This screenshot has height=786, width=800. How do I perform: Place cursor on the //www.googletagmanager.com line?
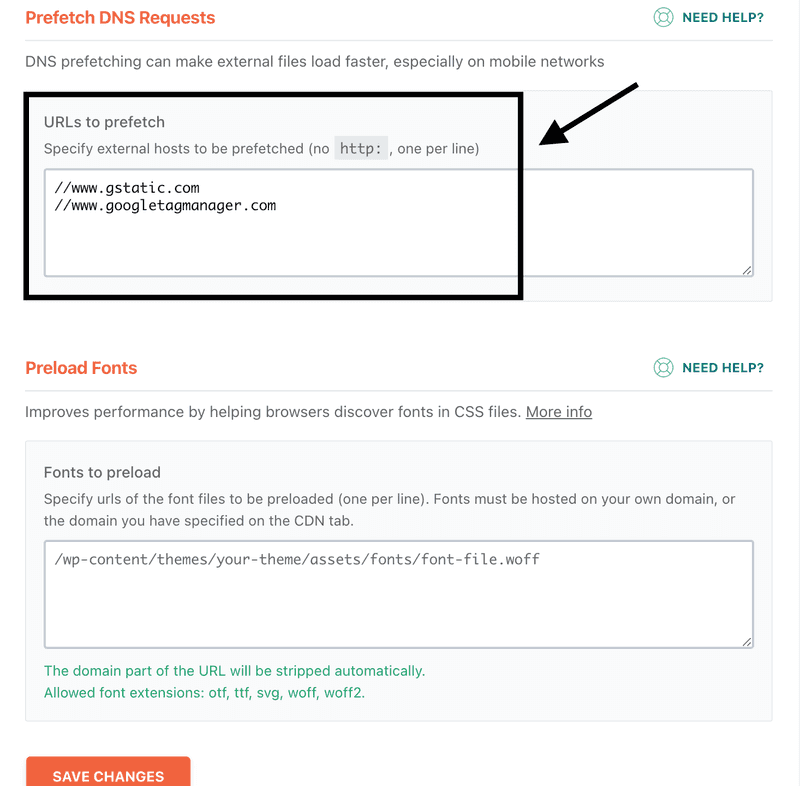(x=165, y=206)
